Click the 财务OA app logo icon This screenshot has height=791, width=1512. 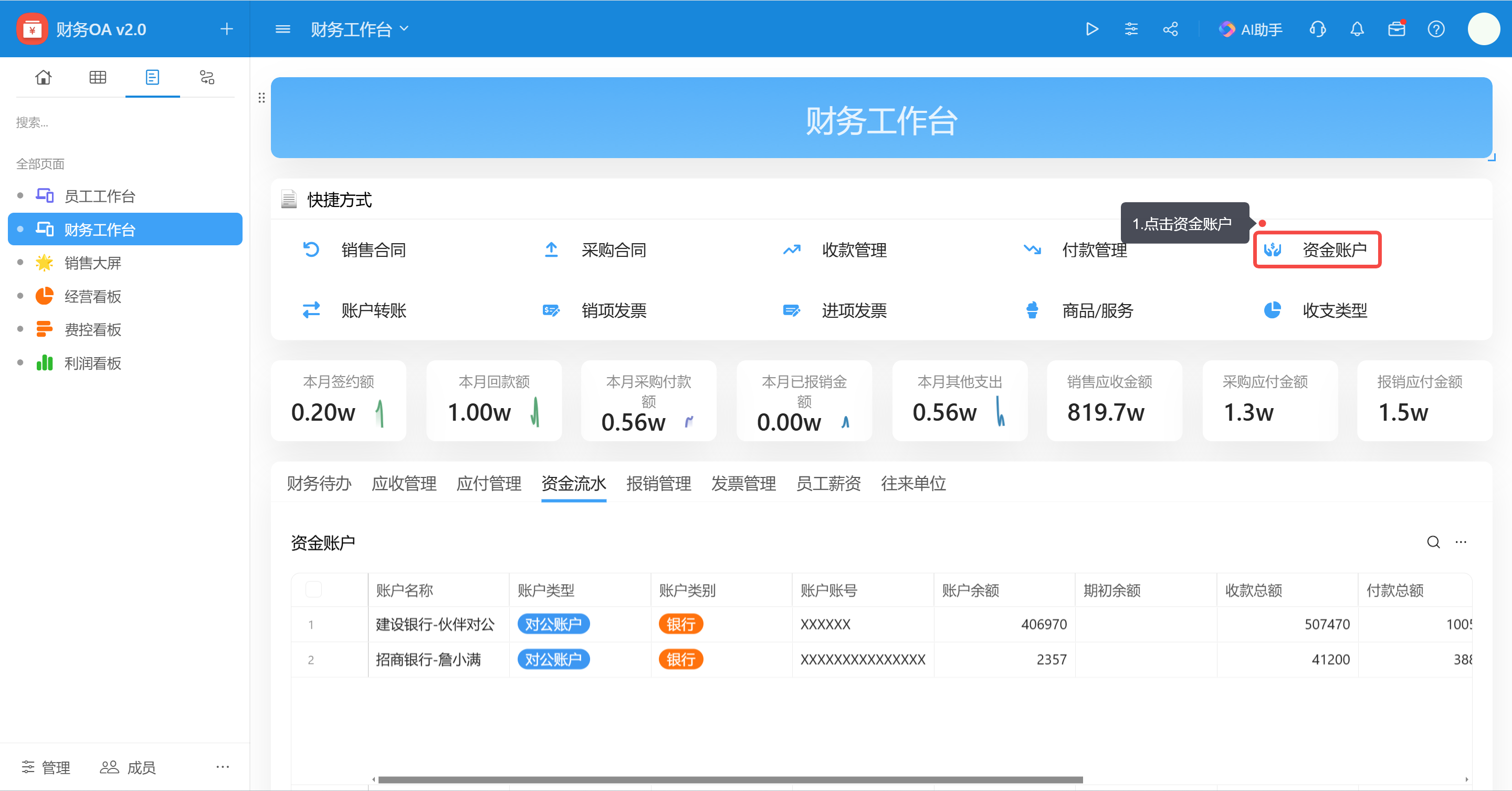click(x=31, y=29)
